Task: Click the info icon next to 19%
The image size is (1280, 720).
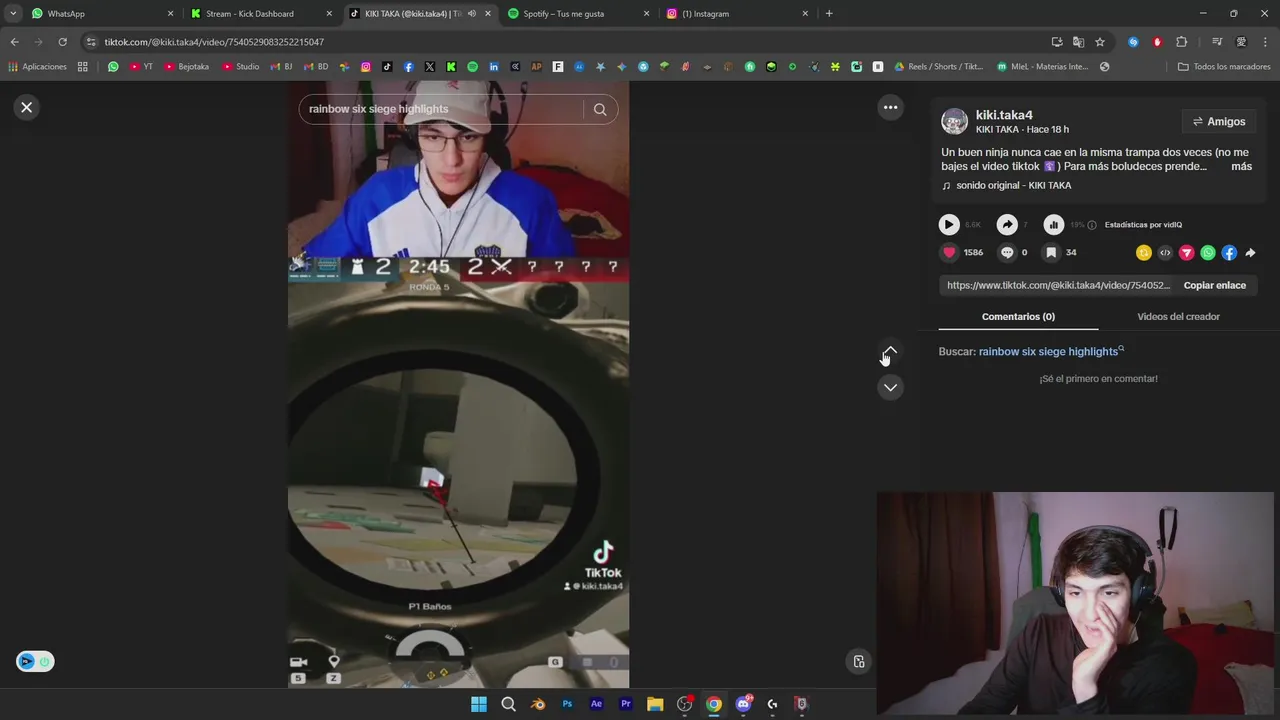Action: (x=1092, y=225)
